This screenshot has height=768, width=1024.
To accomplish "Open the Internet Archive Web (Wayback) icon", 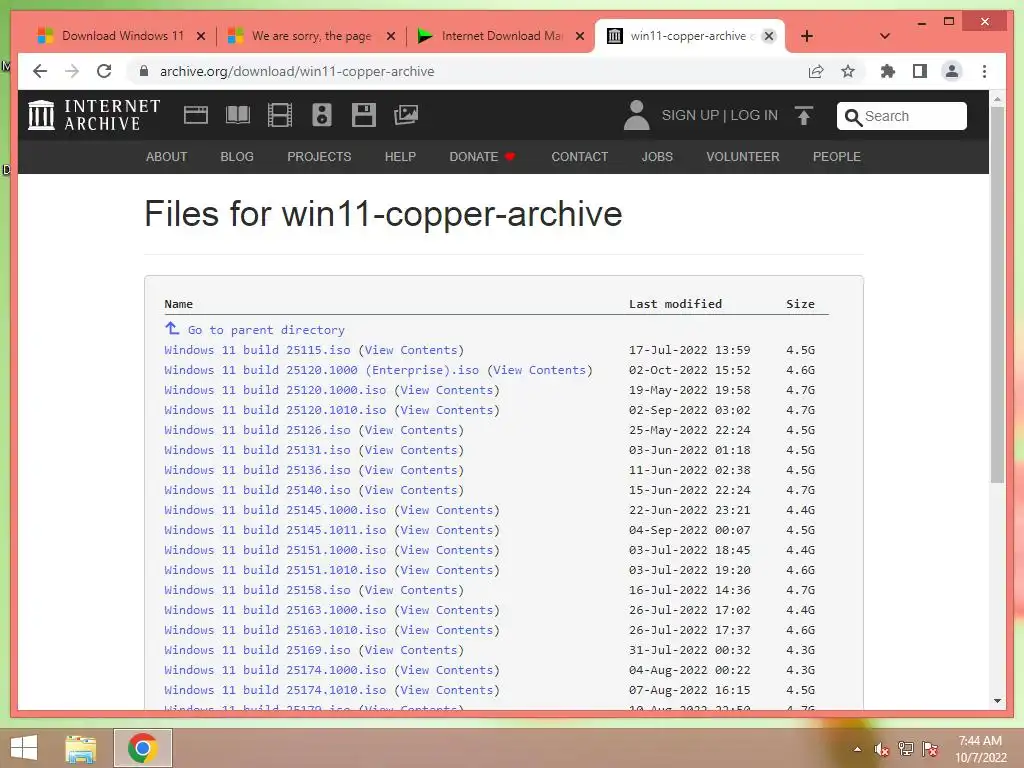I will coord(195,115).
